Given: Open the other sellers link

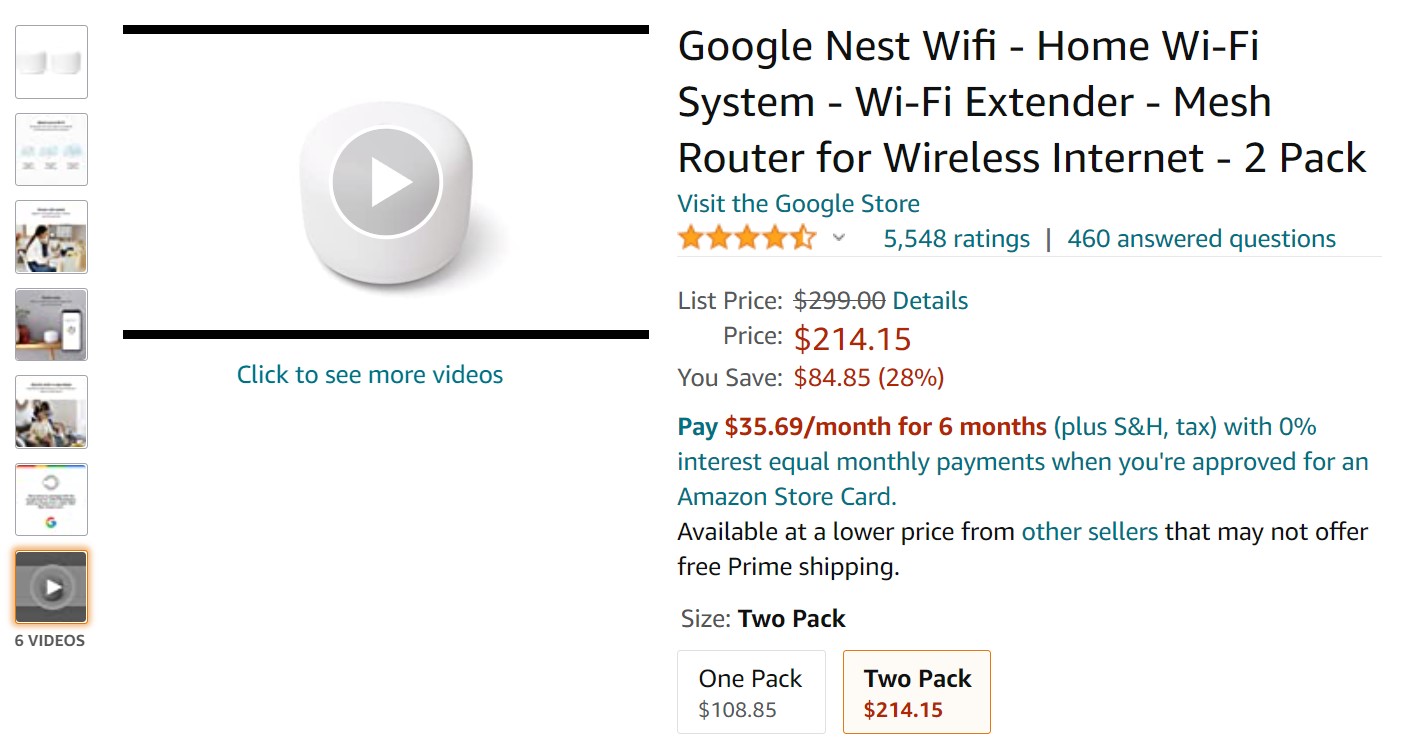Looking at the screenshot, I should pyautogui.click(x=1089, y=532).
